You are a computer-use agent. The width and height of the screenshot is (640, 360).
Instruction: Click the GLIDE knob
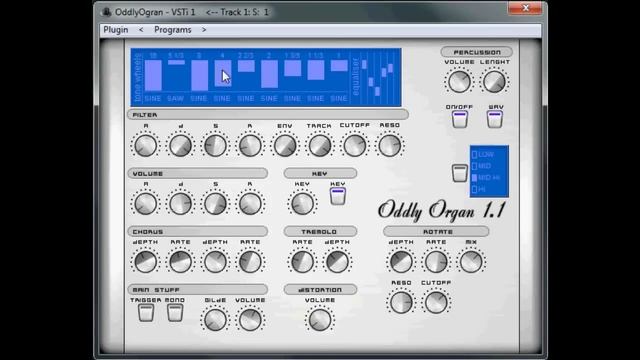(215, 320)
